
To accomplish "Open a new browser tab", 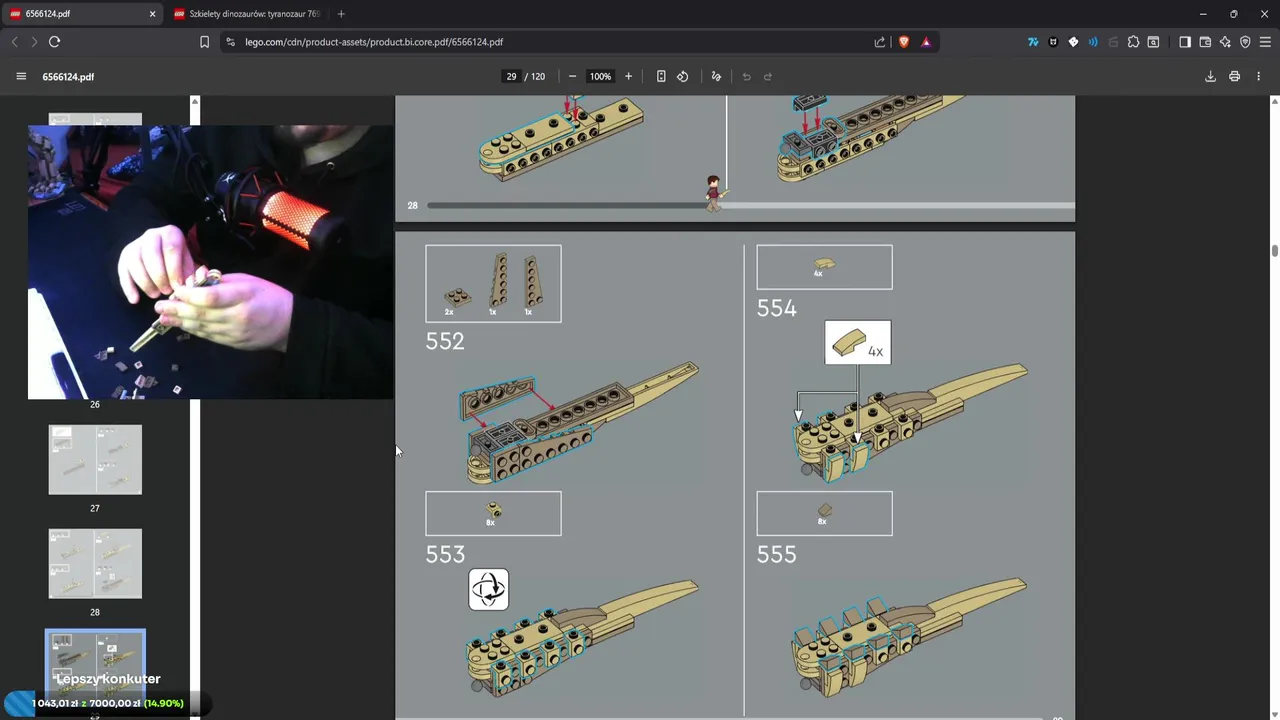I will [x=341, y=14].
